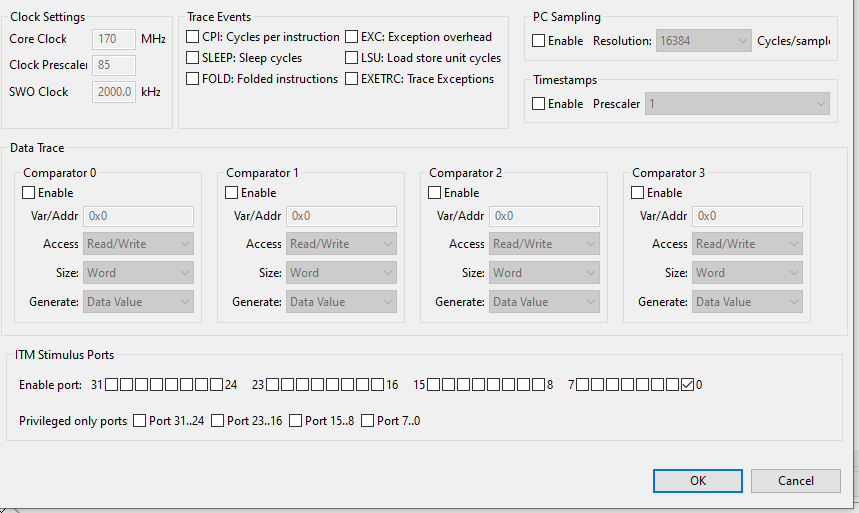The image size is (859, 513).
Task: Expand the Timestamps Prescaler dropdown
Action: pos(737,104)
